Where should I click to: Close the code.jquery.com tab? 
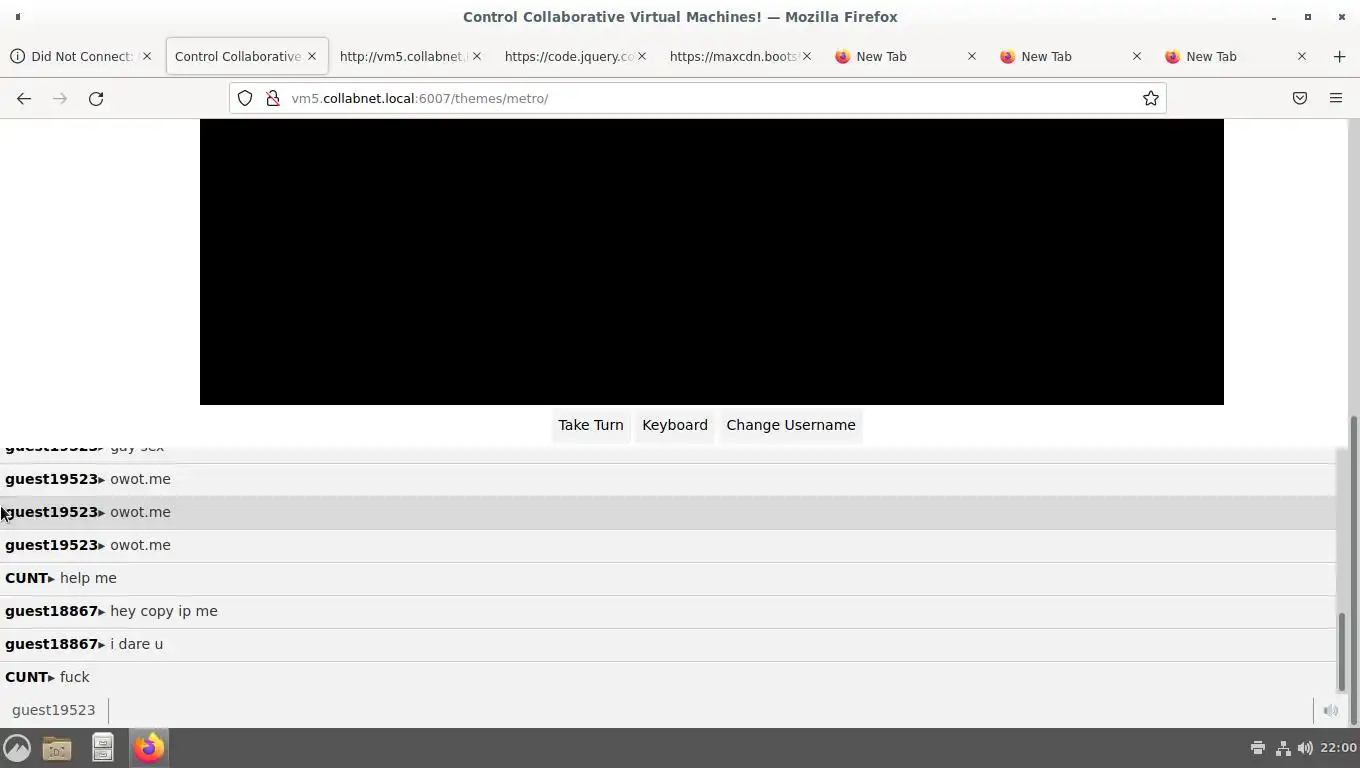[x=642, y=56]
